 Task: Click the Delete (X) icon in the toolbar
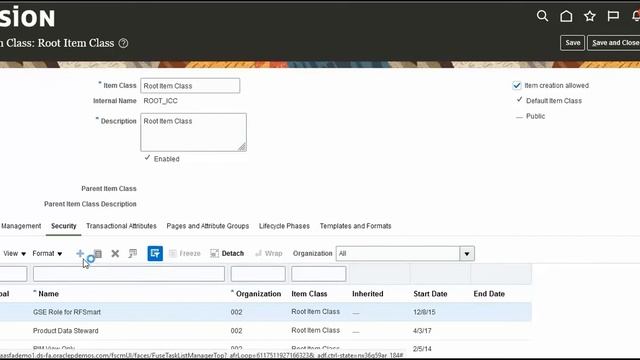coord(115,253)
